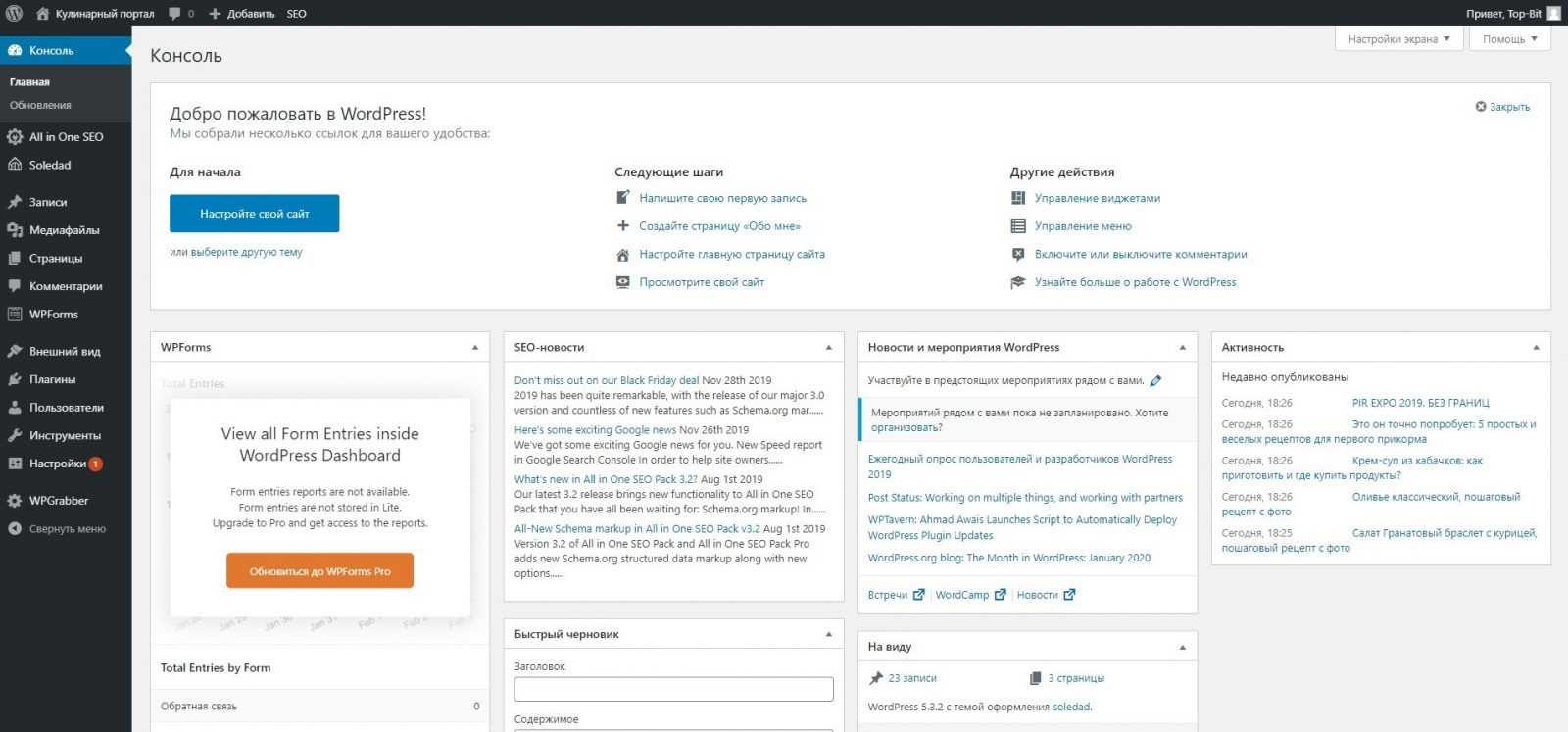Click the WPGrabber gear icon

(x=15, y=501)
